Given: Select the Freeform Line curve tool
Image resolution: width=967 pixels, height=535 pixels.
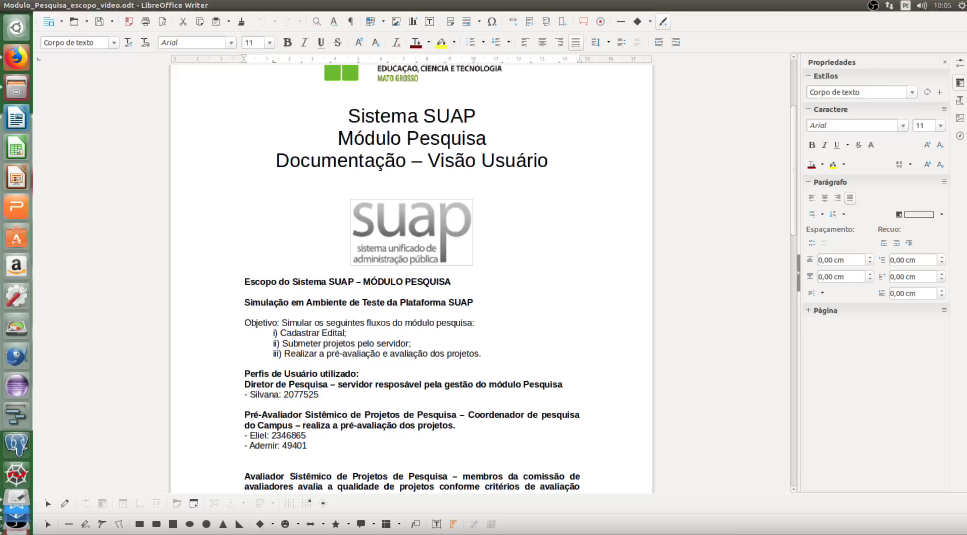Looking at the screenshot, I should [85, 525].
